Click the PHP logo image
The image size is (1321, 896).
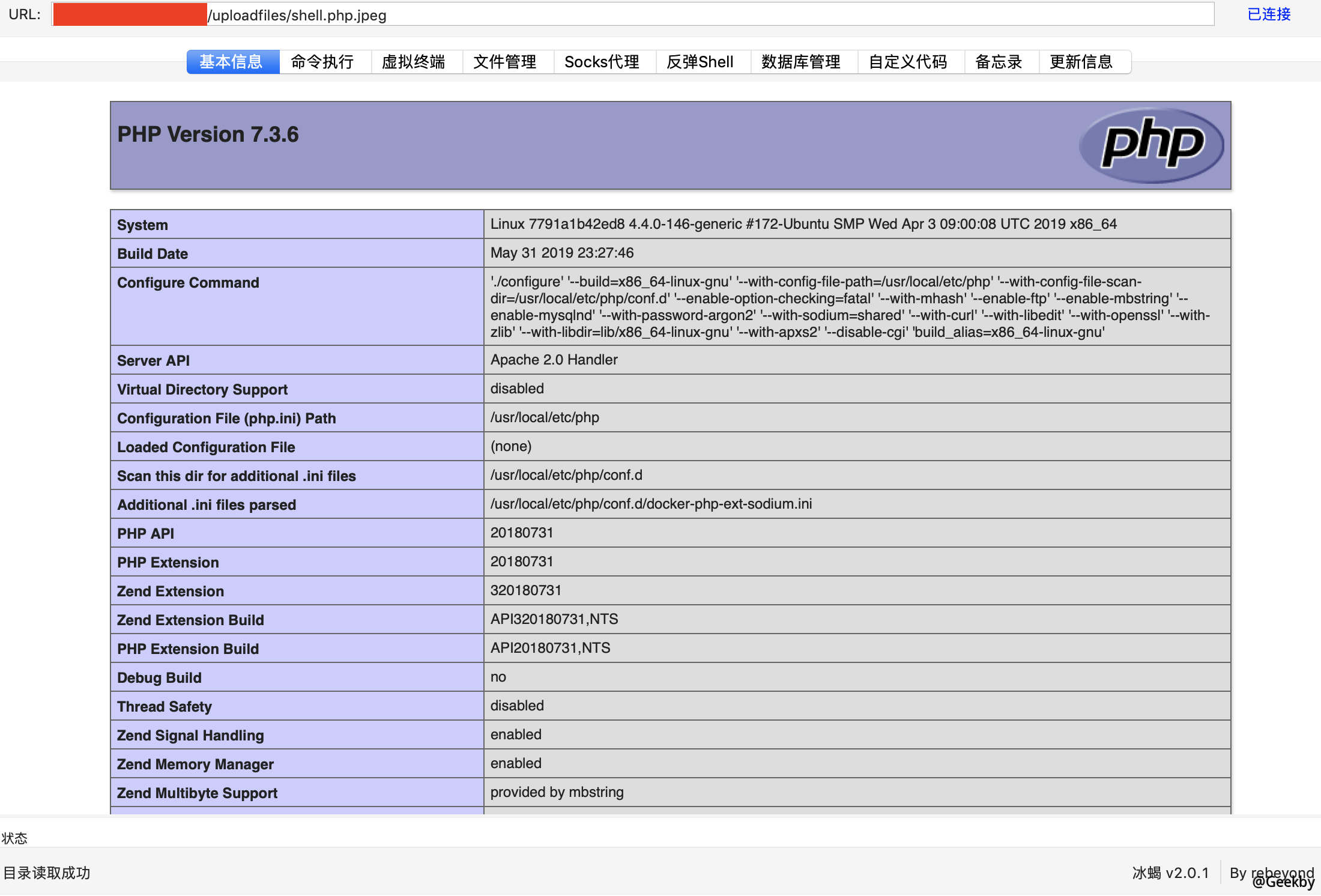coord(1151,145)
